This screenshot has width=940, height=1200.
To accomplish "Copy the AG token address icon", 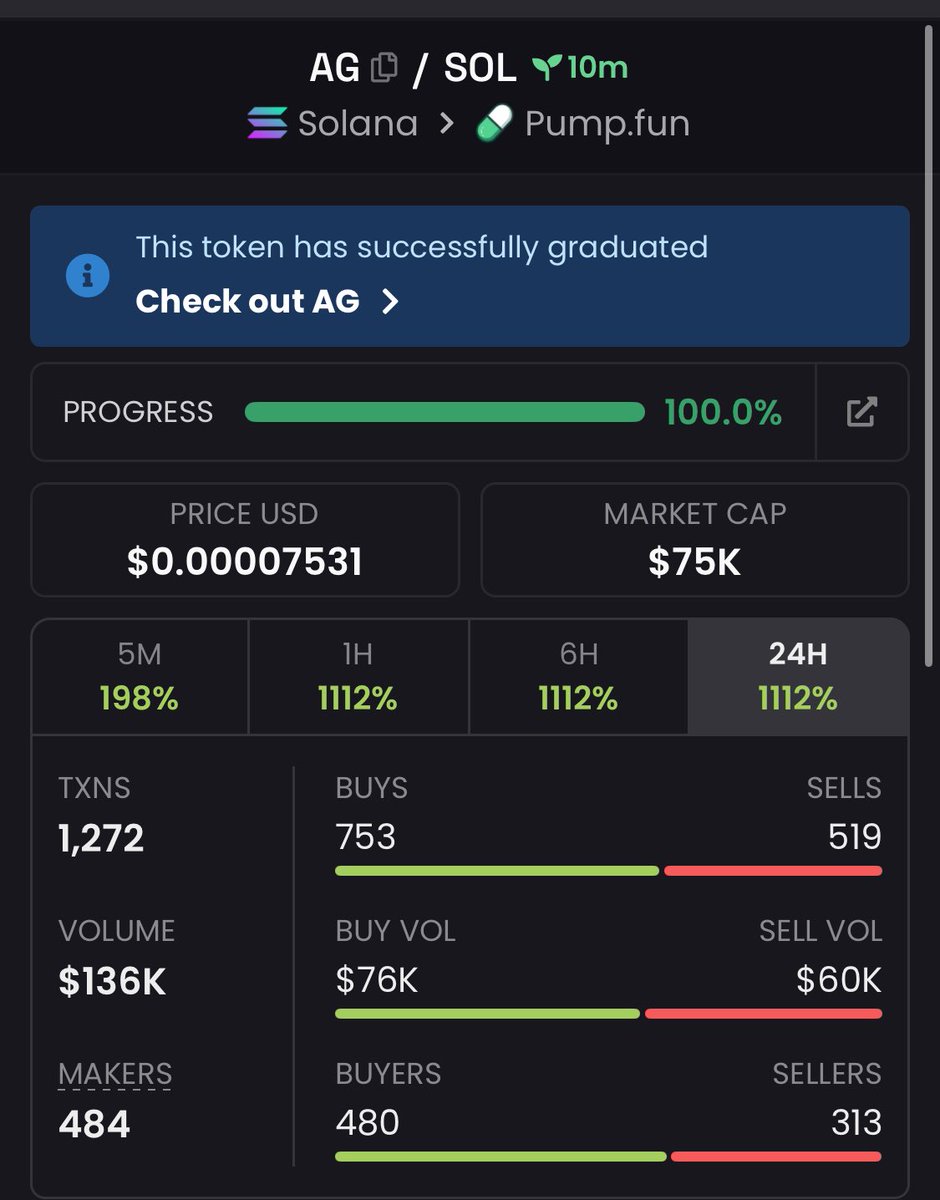I will [x=383, y=68].
